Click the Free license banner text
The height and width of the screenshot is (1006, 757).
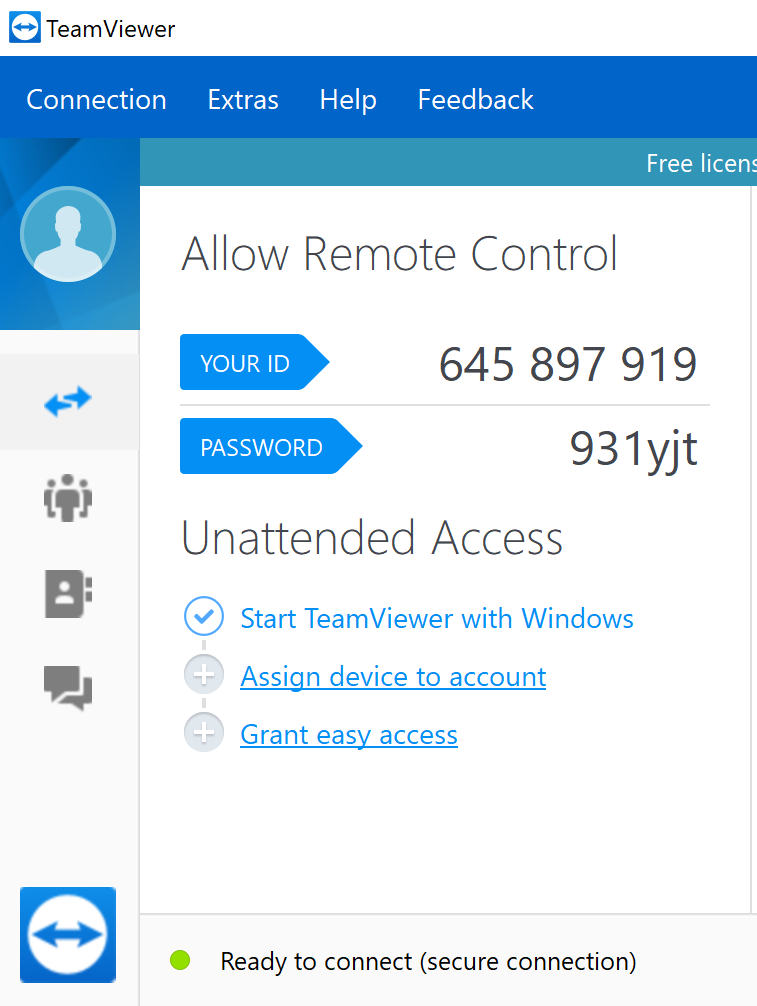[x=701, y=163]
